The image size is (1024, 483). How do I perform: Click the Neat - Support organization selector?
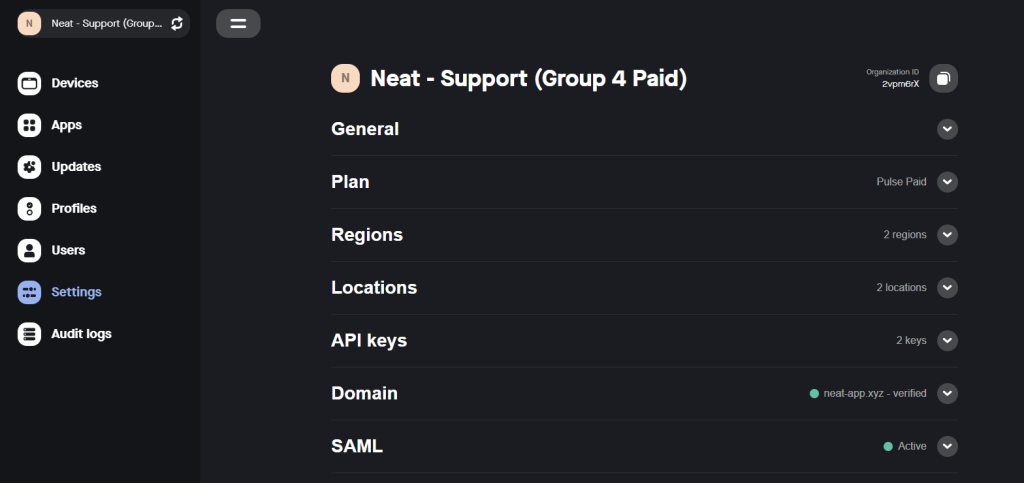[95, 23]
